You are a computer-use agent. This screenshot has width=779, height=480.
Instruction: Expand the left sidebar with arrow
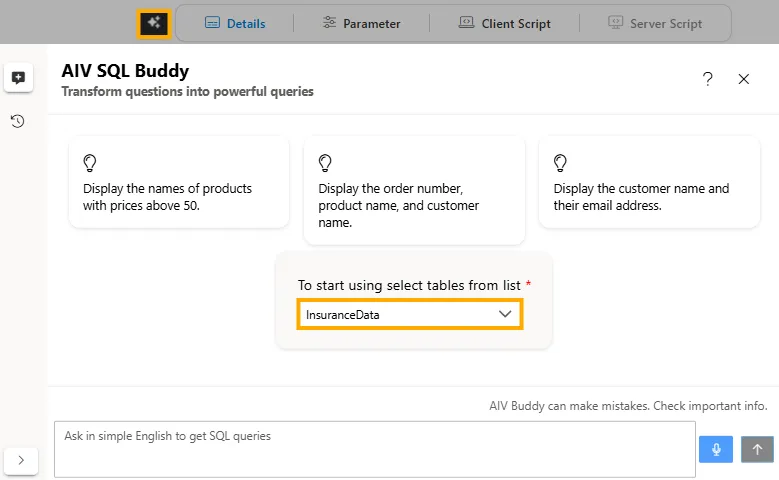[x=22, y=460]
